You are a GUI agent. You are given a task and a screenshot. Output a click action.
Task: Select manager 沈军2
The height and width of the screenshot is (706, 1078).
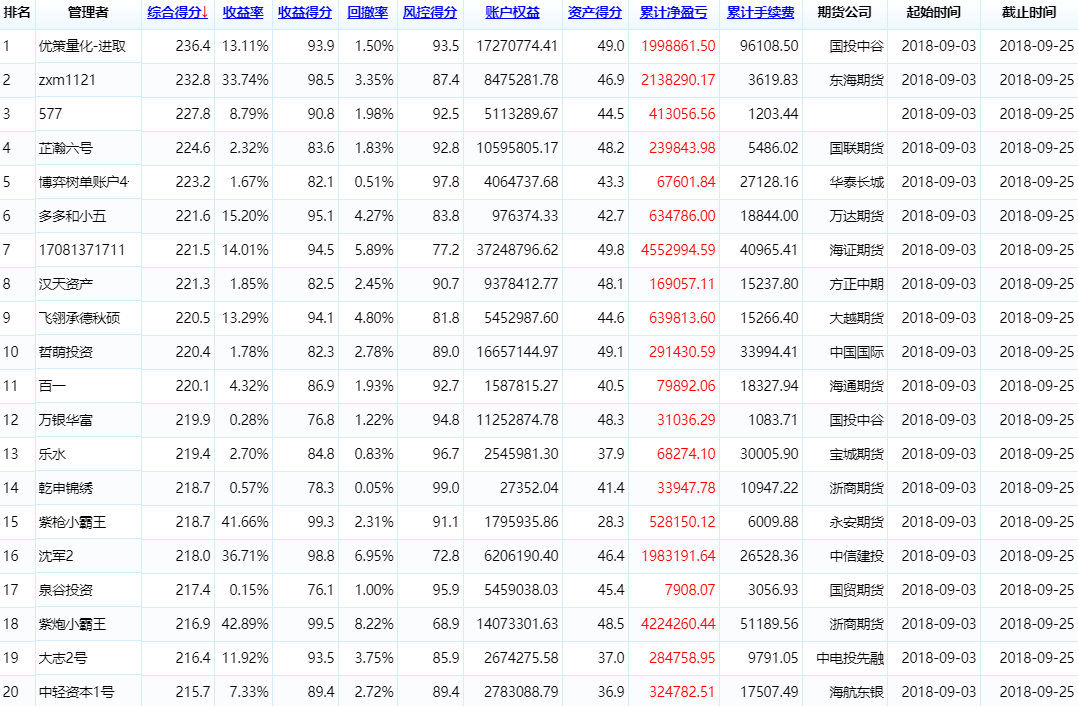click(56, 556)
